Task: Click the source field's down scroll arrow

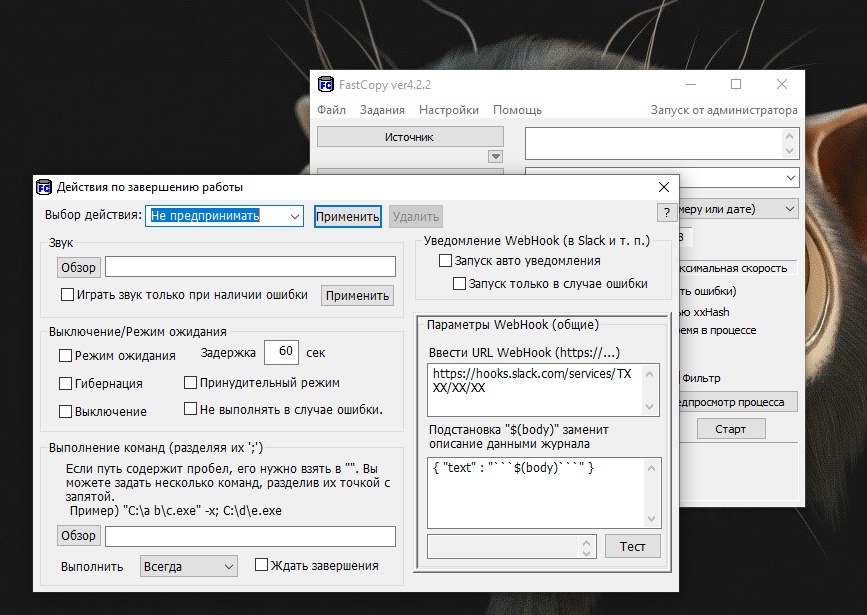Action: click(790, 150)
